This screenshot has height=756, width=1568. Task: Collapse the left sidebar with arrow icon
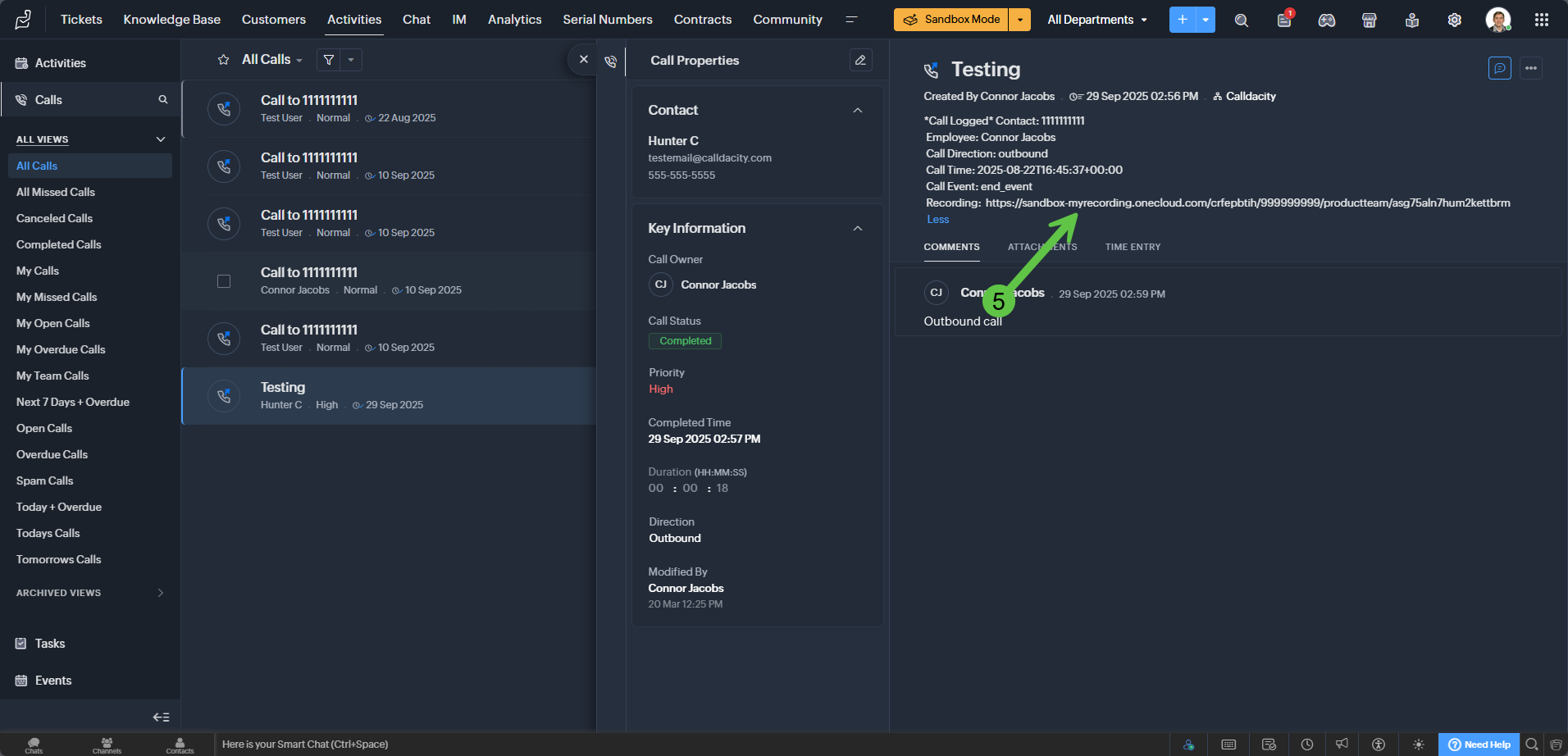[x=161, y=717]
